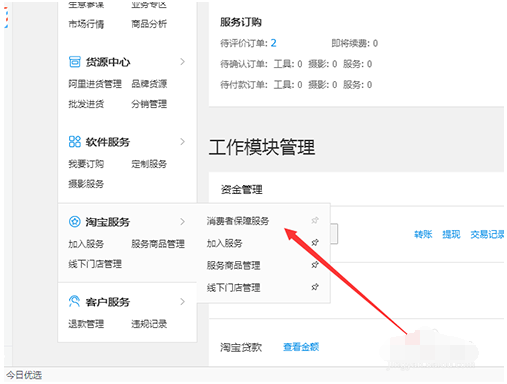Click 今日优选 in the bottom bar
The image size is (507, 384).
(24, 375)
